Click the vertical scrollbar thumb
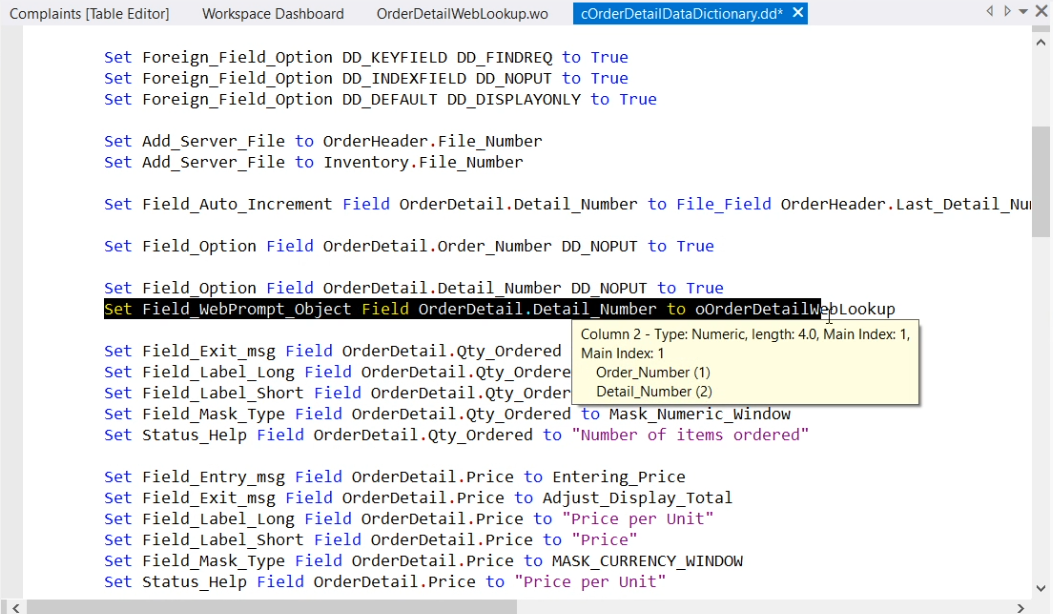The image size is (1053, 614). (x=1041, y=180)
